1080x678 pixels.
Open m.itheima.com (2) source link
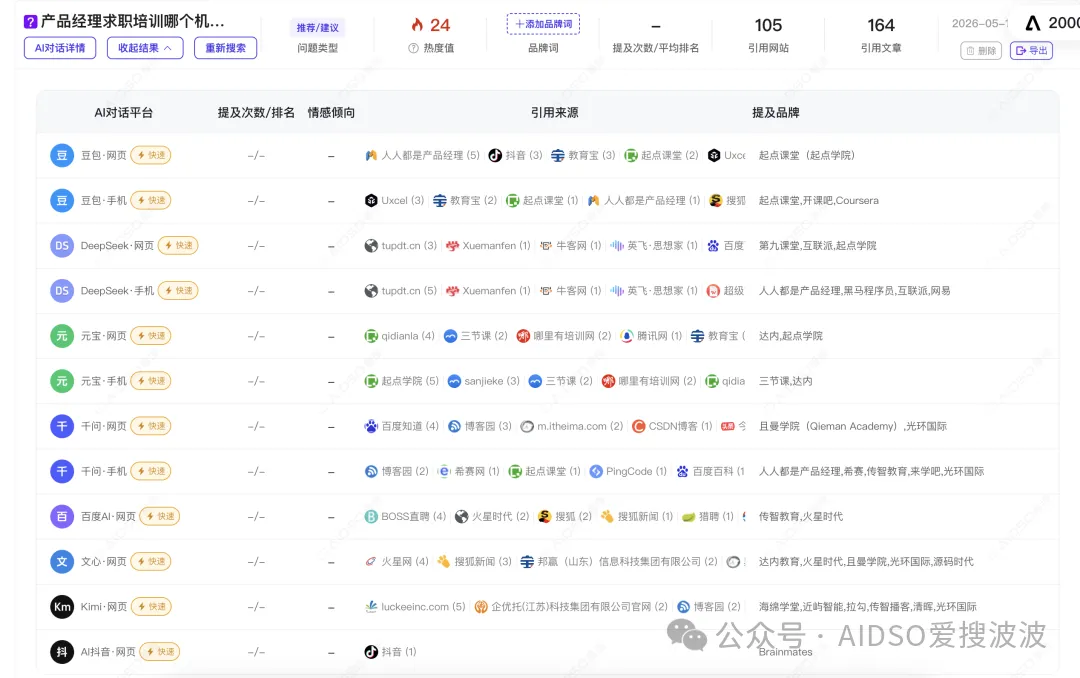click(572, 426)
